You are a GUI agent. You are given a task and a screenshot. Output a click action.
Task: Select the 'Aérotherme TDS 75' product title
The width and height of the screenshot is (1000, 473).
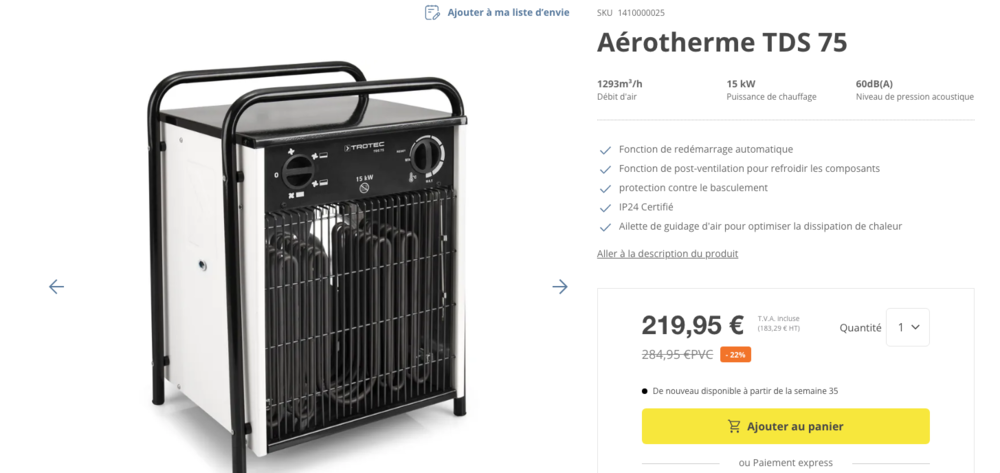point(722,42)
